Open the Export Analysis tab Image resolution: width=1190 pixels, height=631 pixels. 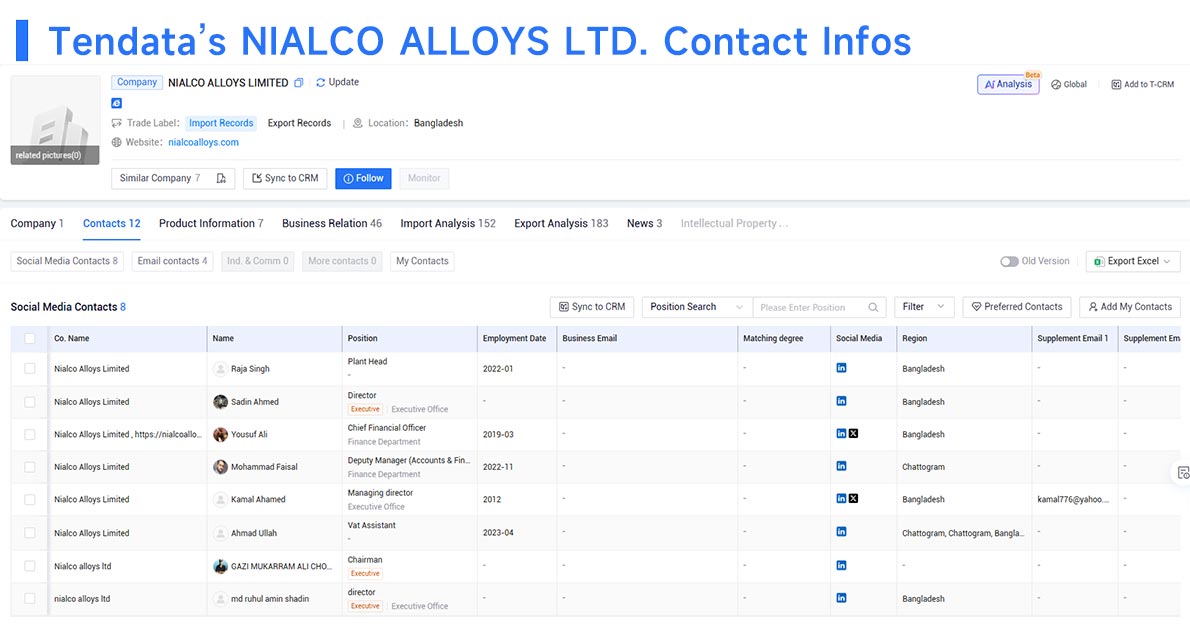(x=561, y=223)
